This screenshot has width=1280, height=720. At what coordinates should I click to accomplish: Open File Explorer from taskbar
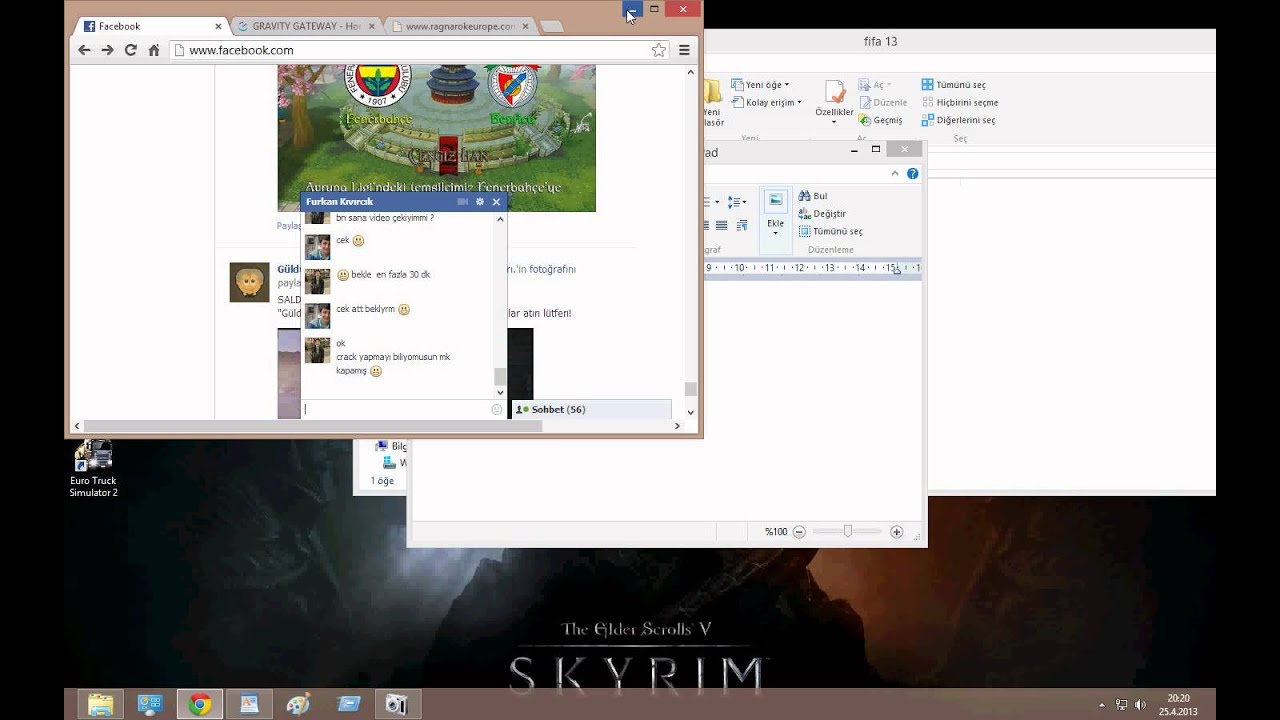(101, 704)
